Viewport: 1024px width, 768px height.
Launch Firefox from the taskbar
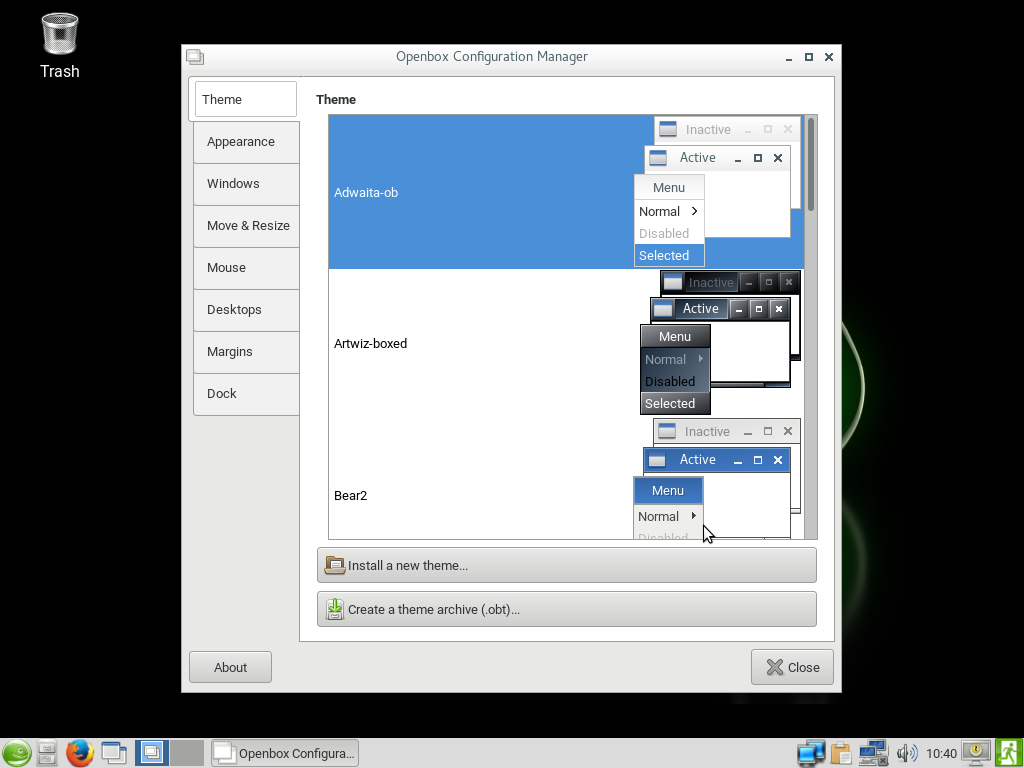(x=80, y=753)
